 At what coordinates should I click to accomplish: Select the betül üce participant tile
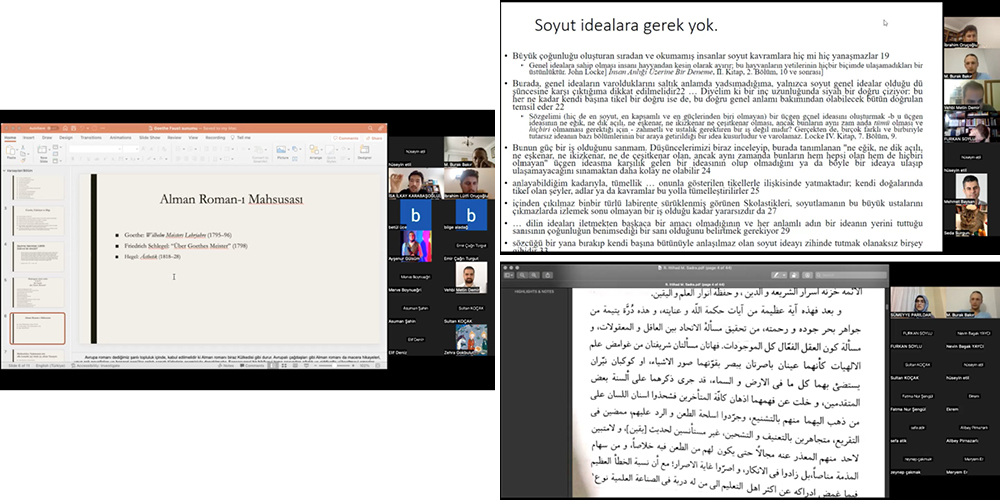pos(415,216)
